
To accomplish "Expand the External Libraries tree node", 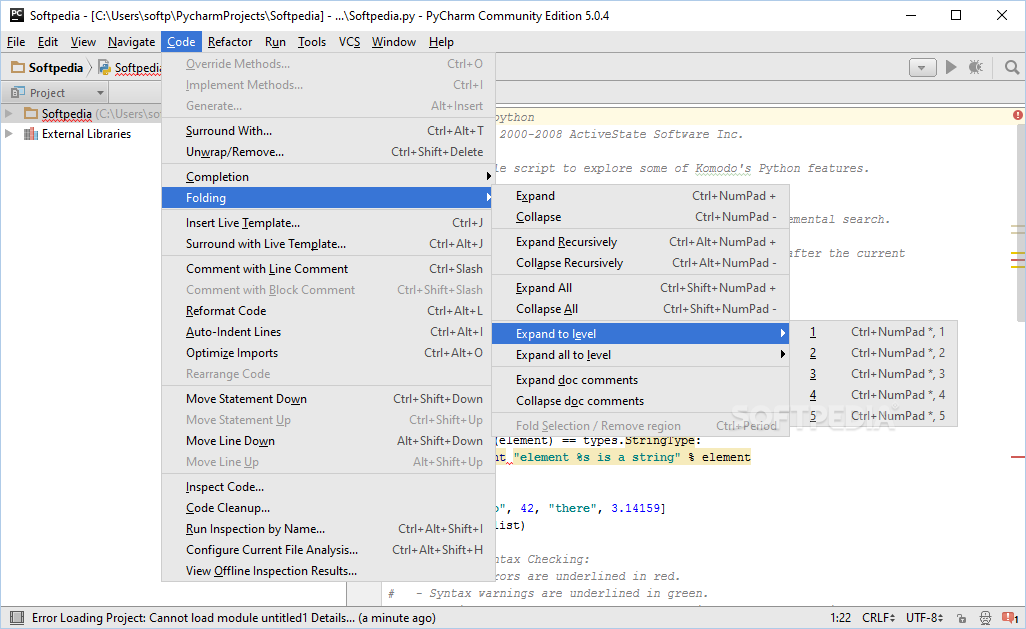I will (x=9, y=134).
